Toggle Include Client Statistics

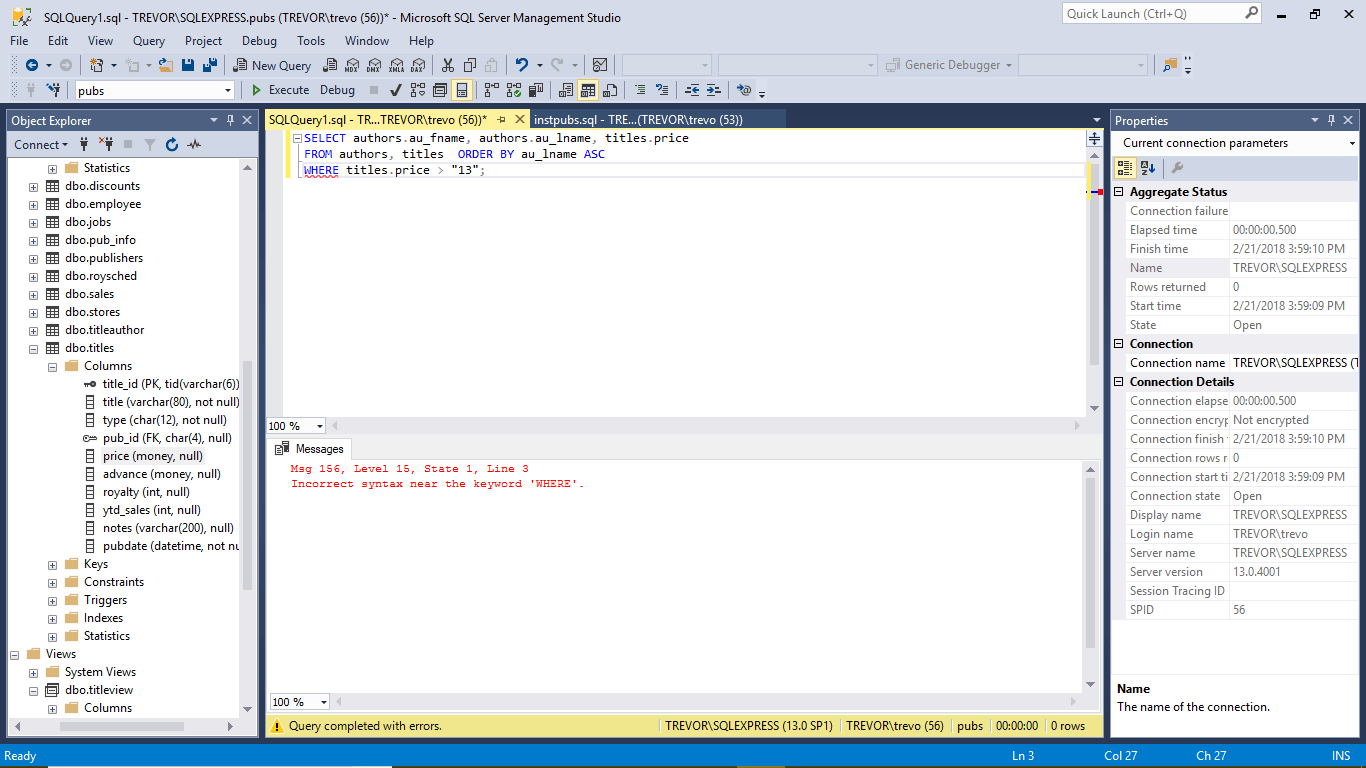[x=535, y=90]
